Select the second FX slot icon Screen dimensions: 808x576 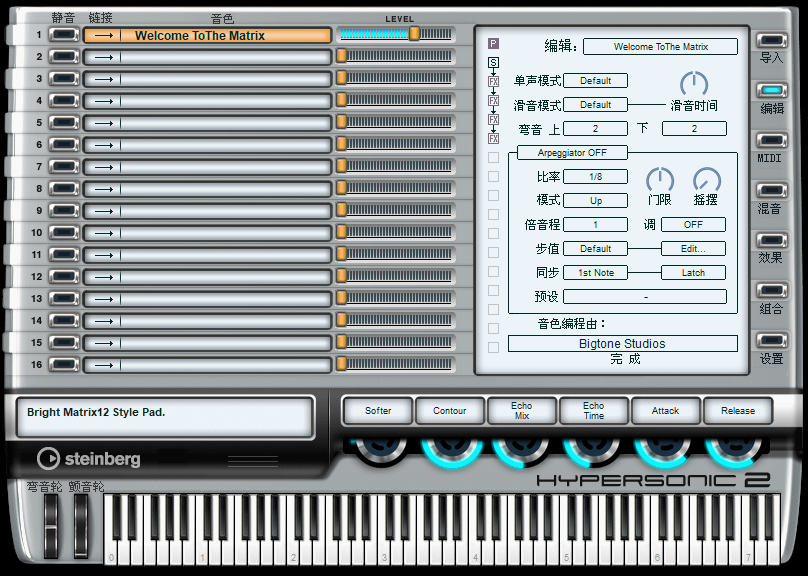(493, 100)
